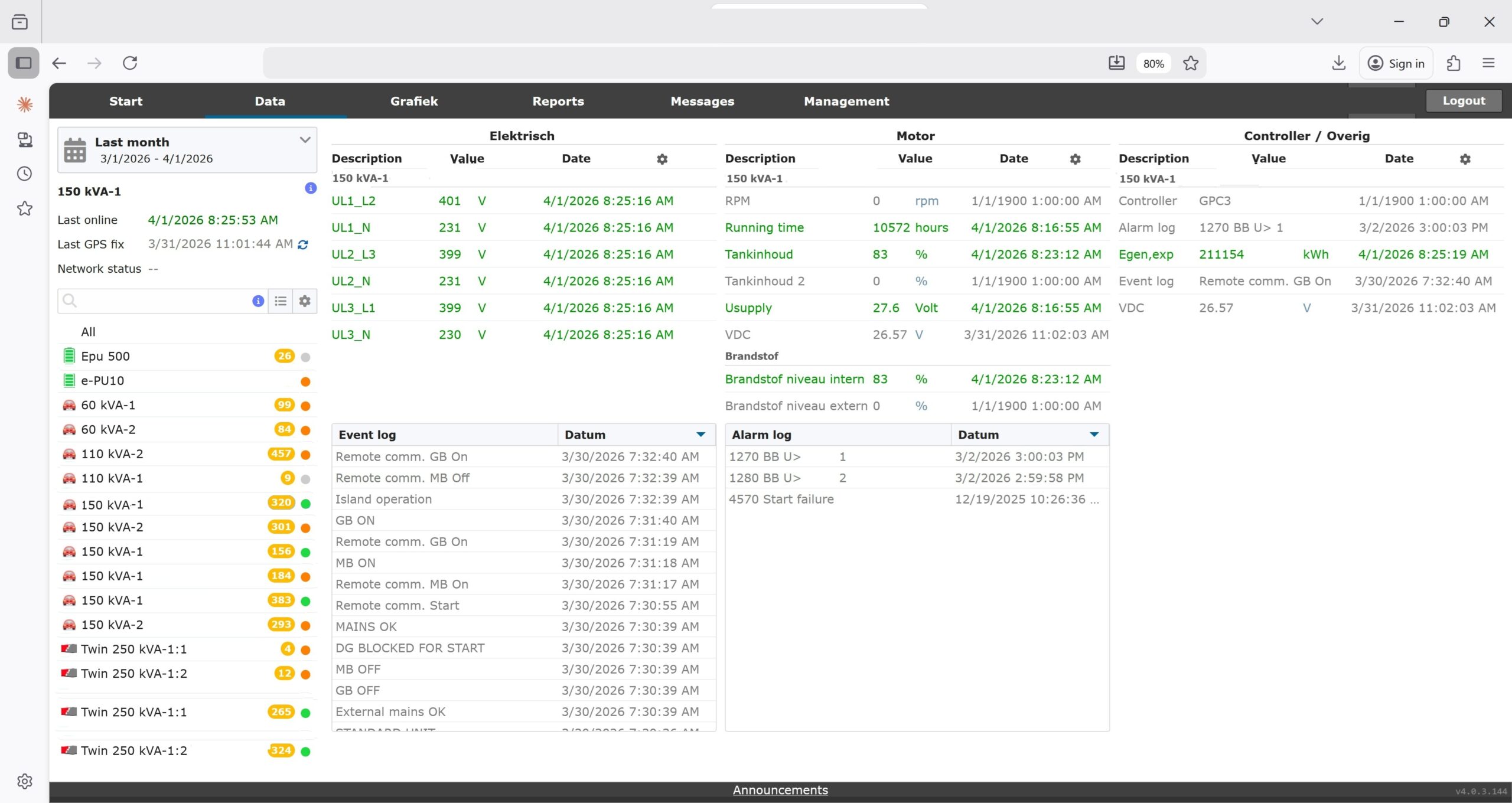Toggle the browser sidebar panel button
Screen dimensions: 1512x803
coord(24,63)
